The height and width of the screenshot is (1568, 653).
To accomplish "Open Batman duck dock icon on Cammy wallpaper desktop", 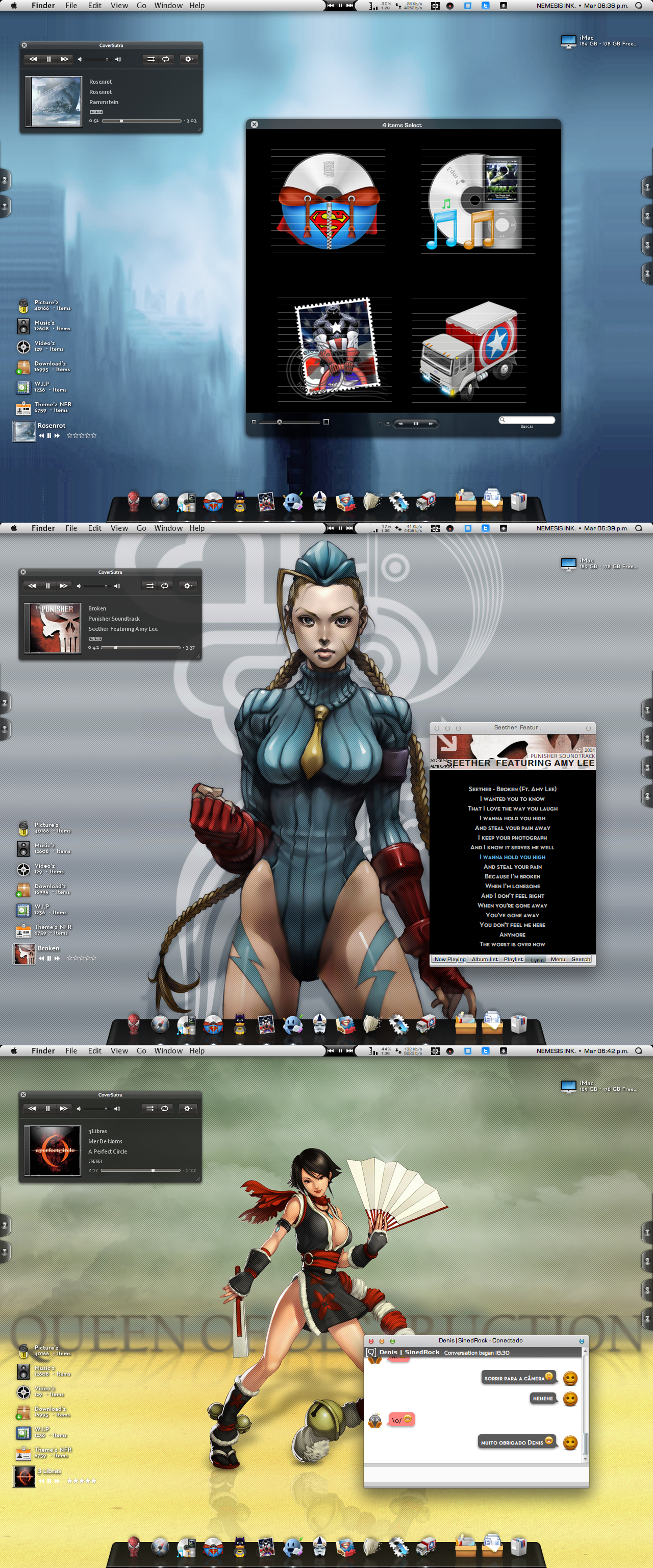I will tap(240, 1024).
